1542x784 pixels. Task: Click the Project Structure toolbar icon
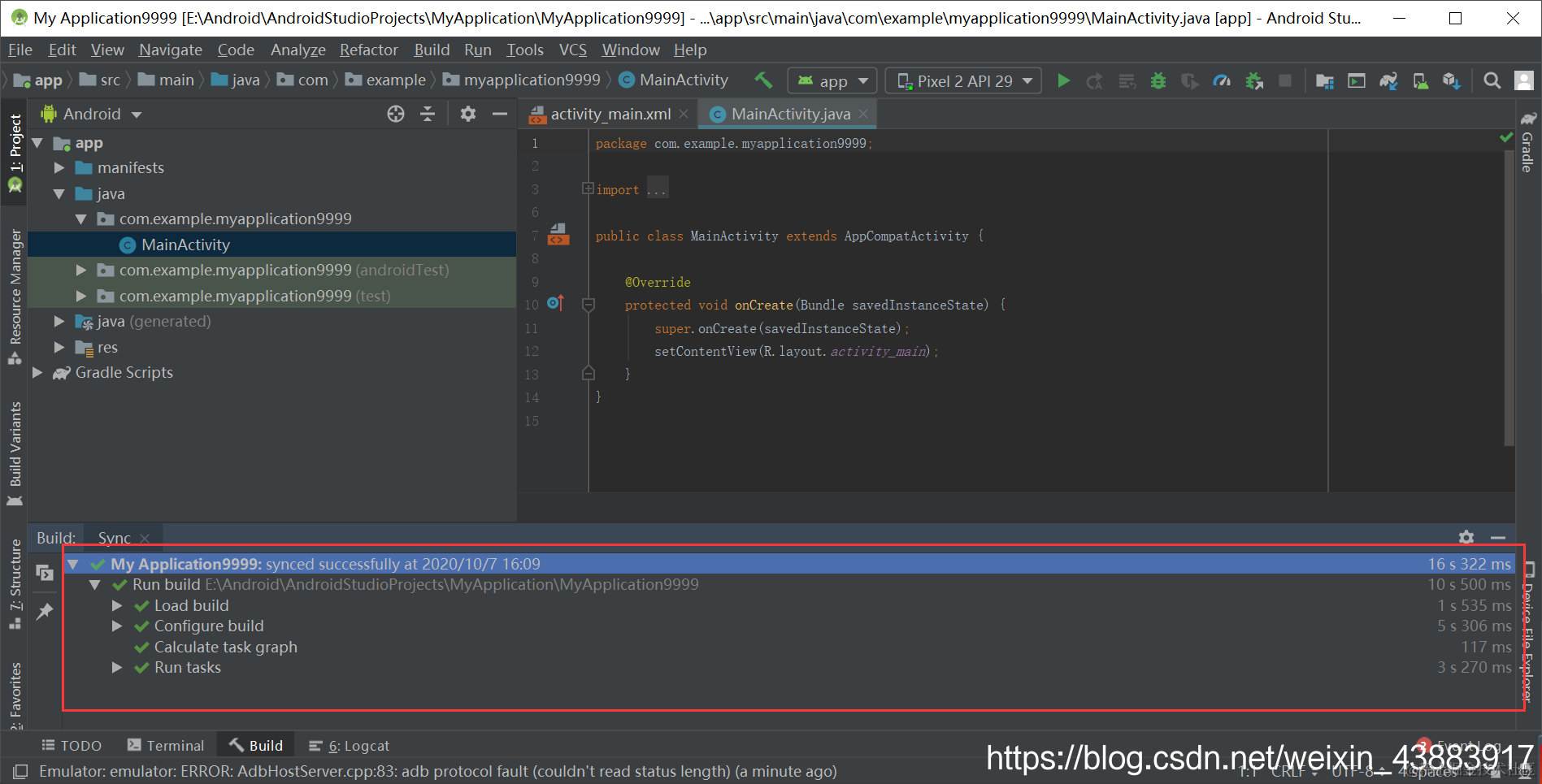(1325, 80)
